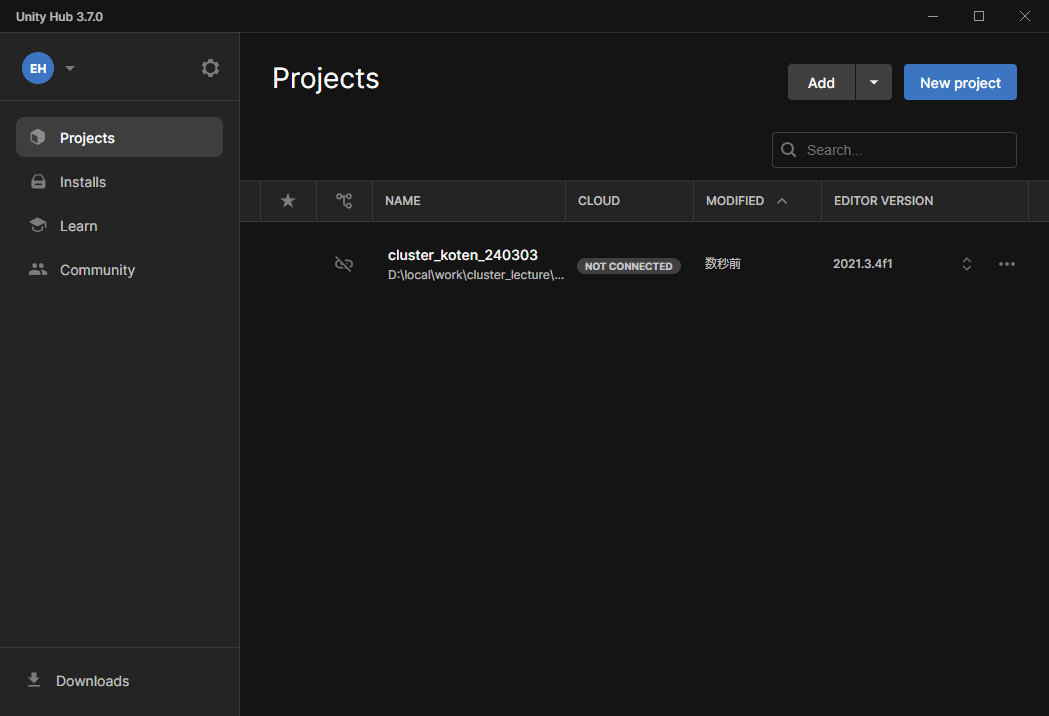The image size is (1049, 716).
Task: Sort by the version control column icon
Action: pyautogui.click(x=344, y=201)
